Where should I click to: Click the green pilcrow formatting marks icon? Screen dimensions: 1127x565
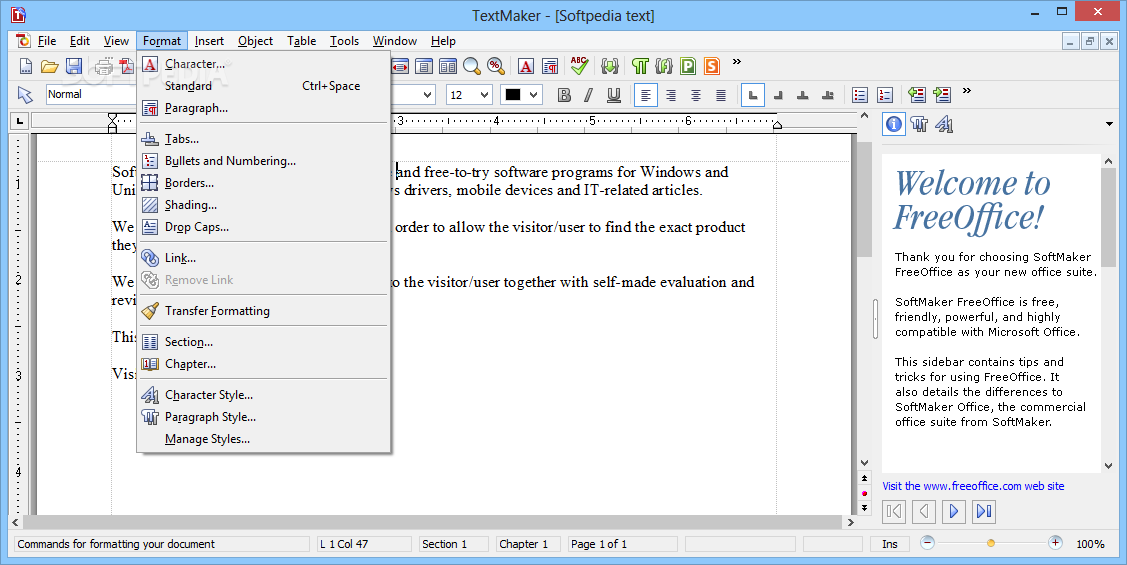point(640,67)
